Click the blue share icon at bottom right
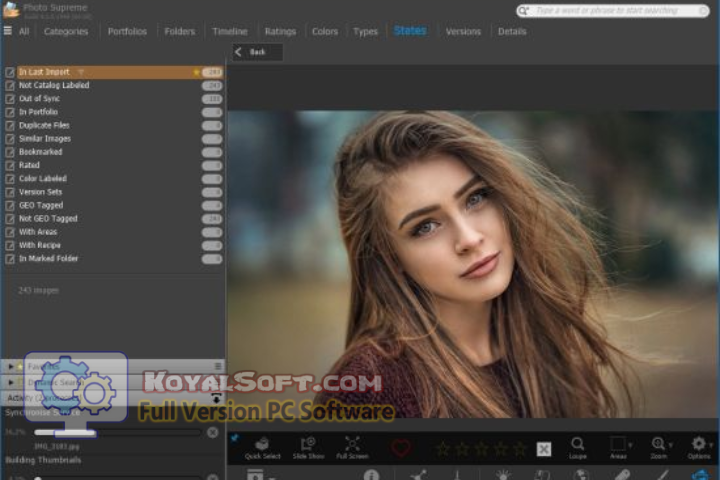 point(701,475)
